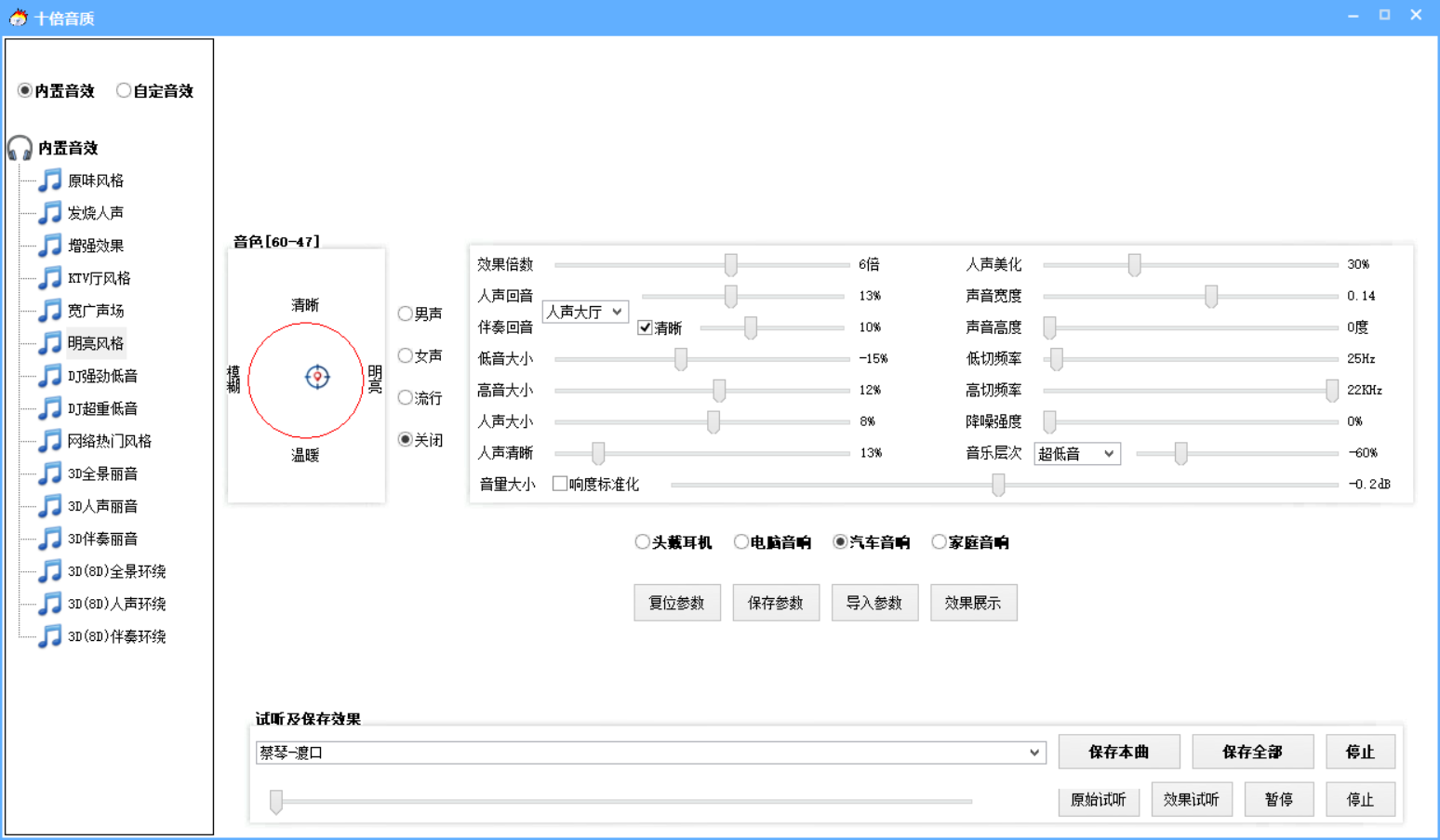1440x840 pixels.
Task: Click the playback progress slider handle
Action: coord(276,801)
